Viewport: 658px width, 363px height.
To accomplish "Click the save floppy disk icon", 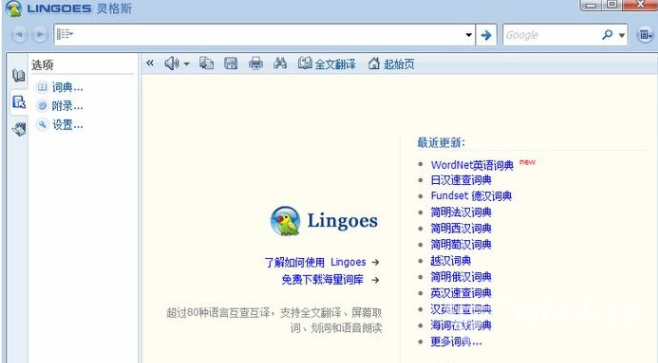I will [x=231, y=63].
